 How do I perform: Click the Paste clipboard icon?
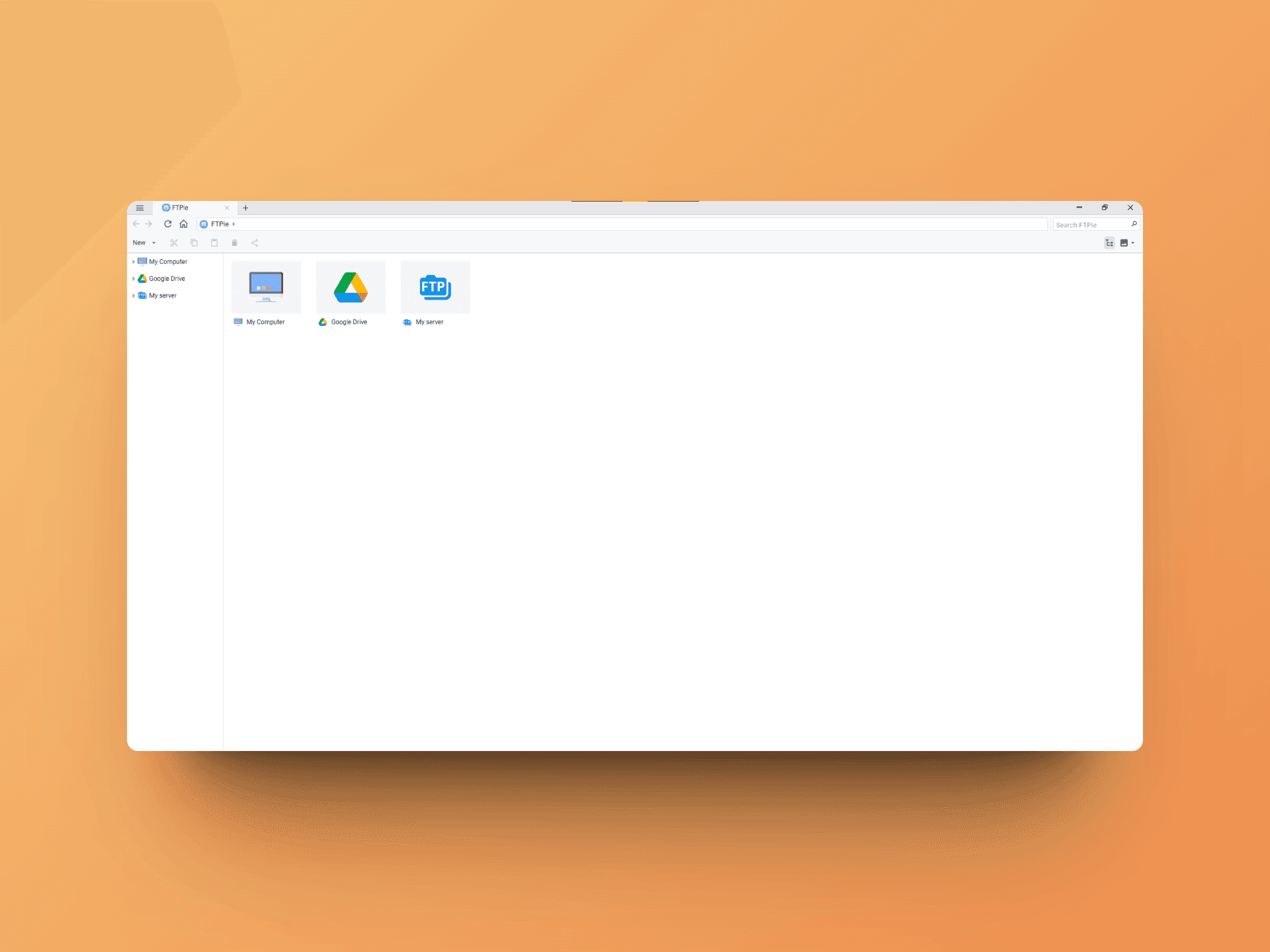(214, 243)
